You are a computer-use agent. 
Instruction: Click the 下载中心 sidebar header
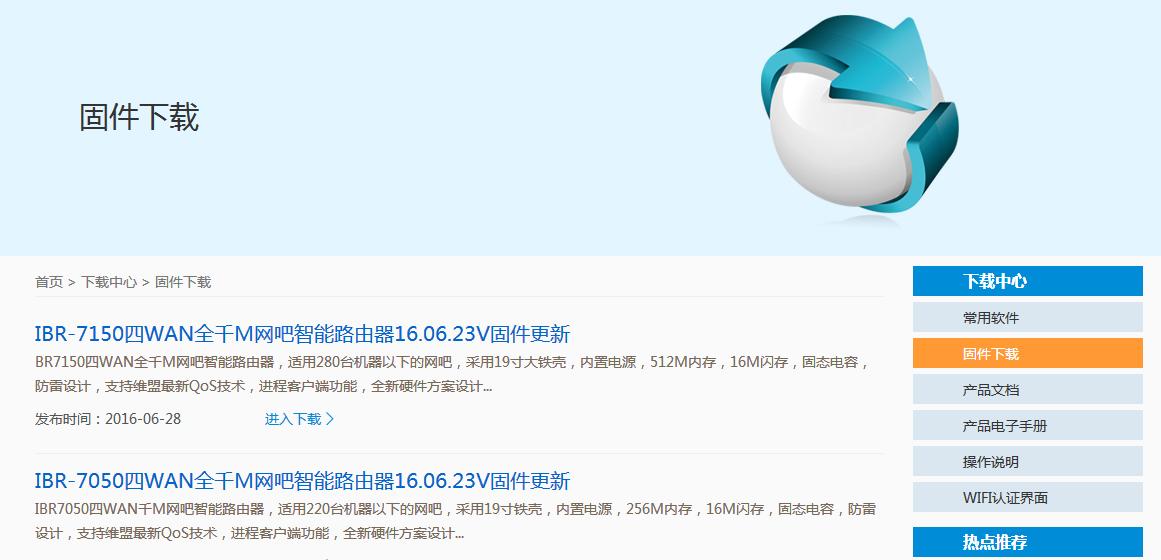coord(1028,281)
